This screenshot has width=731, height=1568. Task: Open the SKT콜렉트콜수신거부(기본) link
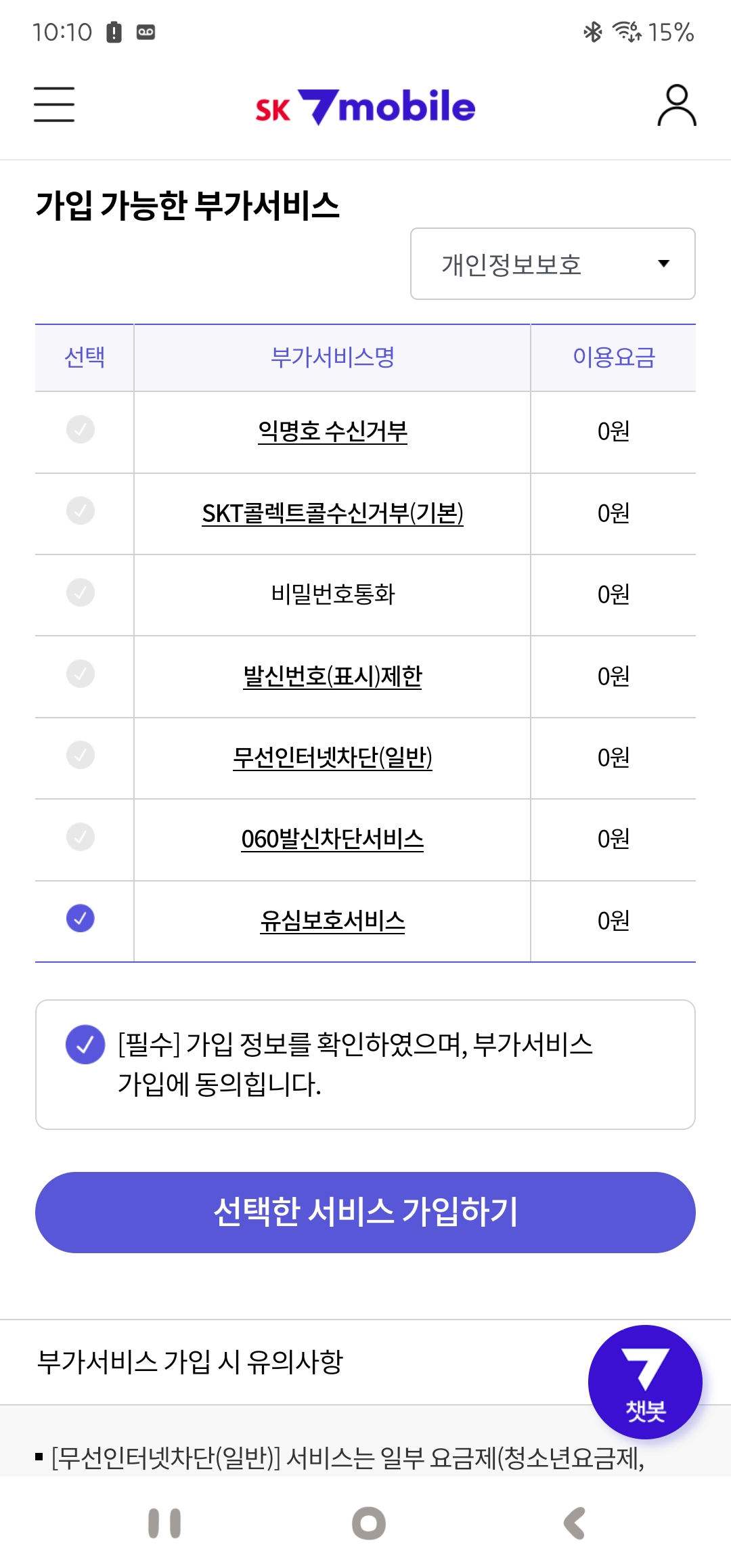332,513
